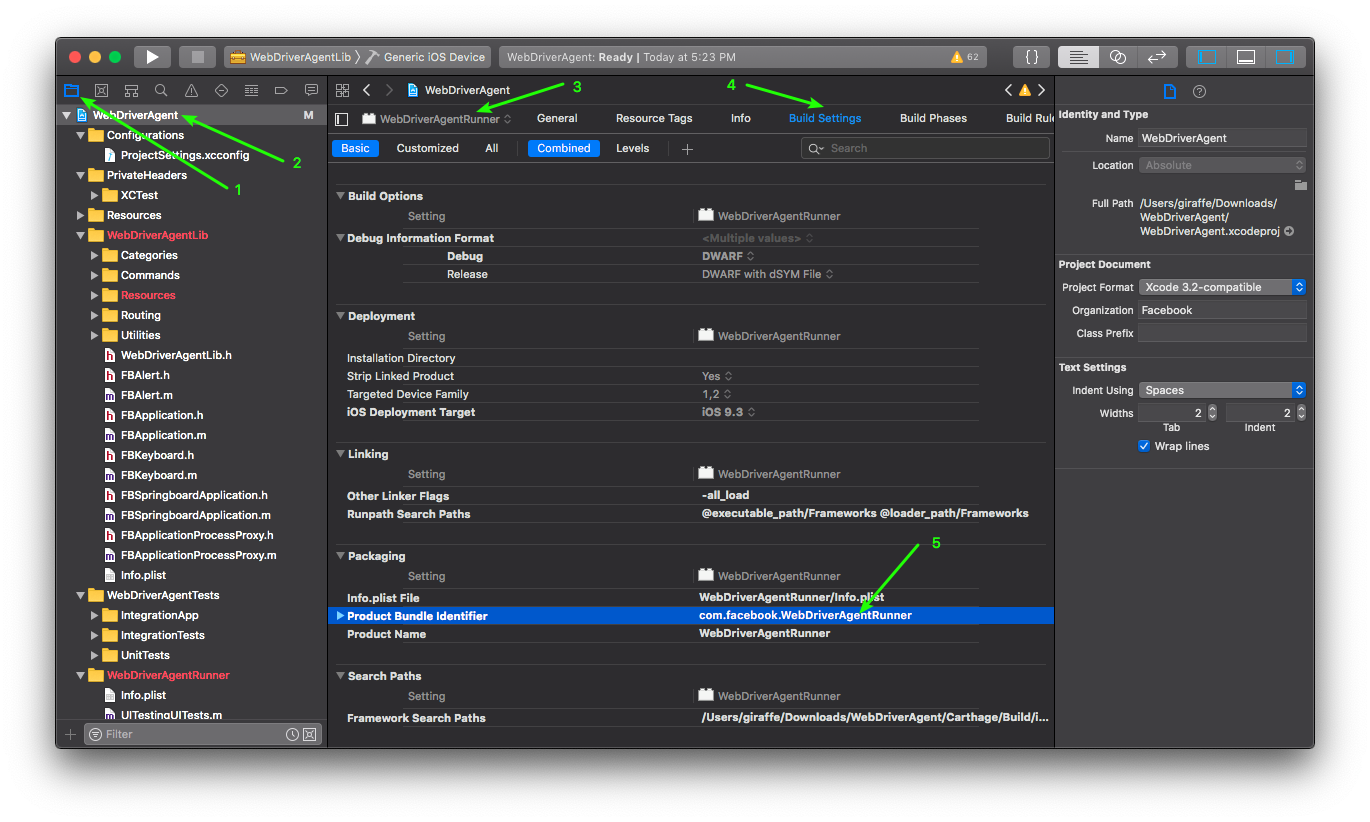Click the Run (play) button
This screenshot has height=822, width=1370.
point(153,57)
